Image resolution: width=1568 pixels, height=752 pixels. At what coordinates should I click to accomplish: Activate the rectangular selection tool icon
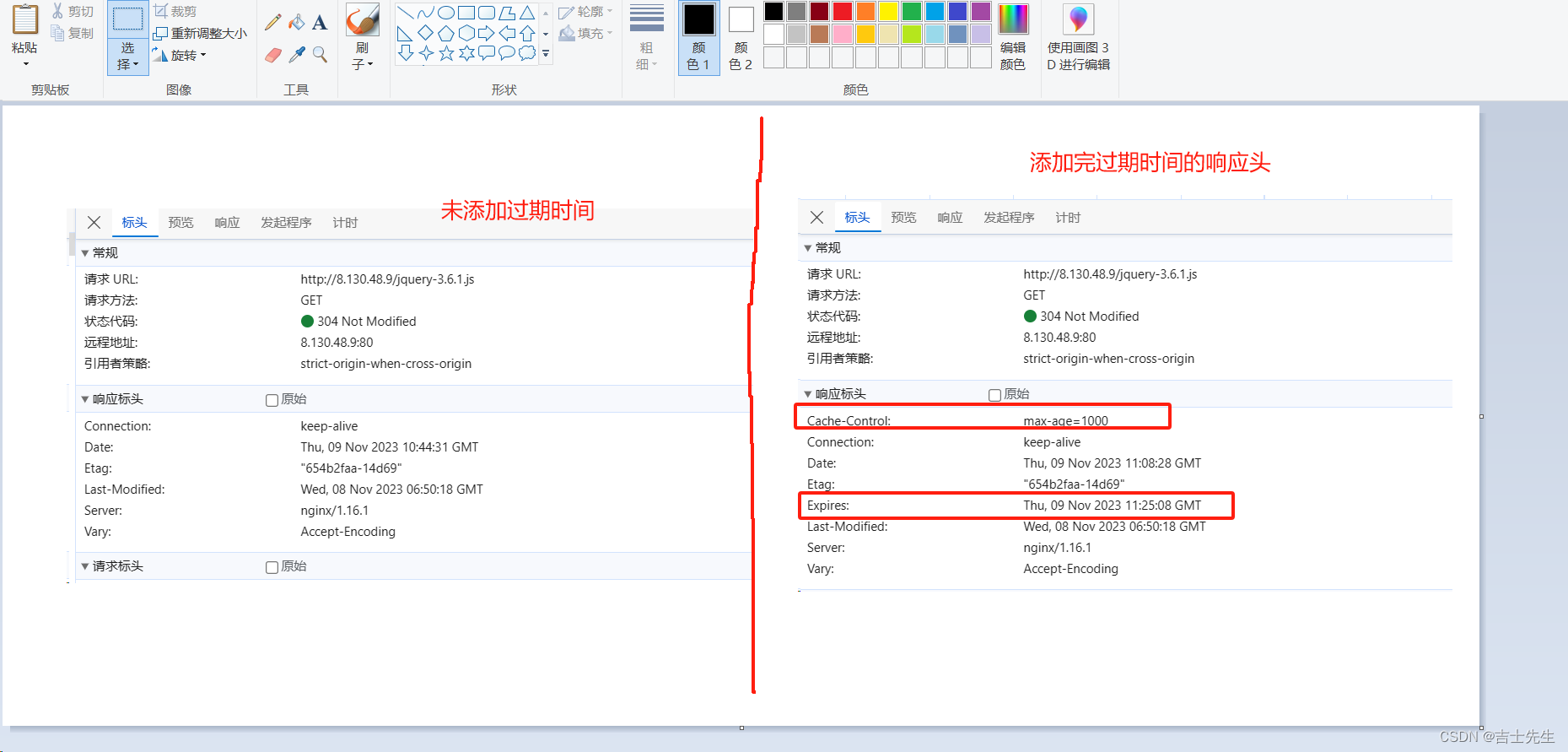click(128, 19)
